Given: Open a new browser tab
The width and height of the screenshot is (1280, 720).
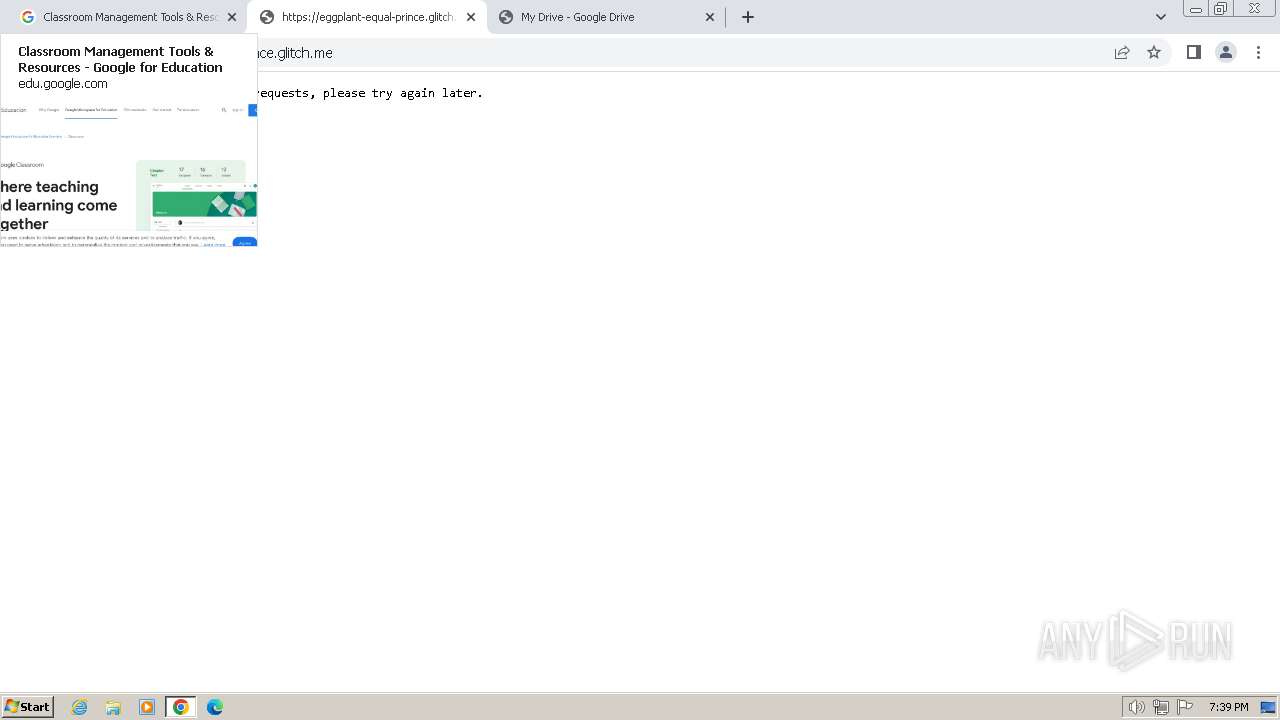Looking at the screenshot, I should 748,17.
